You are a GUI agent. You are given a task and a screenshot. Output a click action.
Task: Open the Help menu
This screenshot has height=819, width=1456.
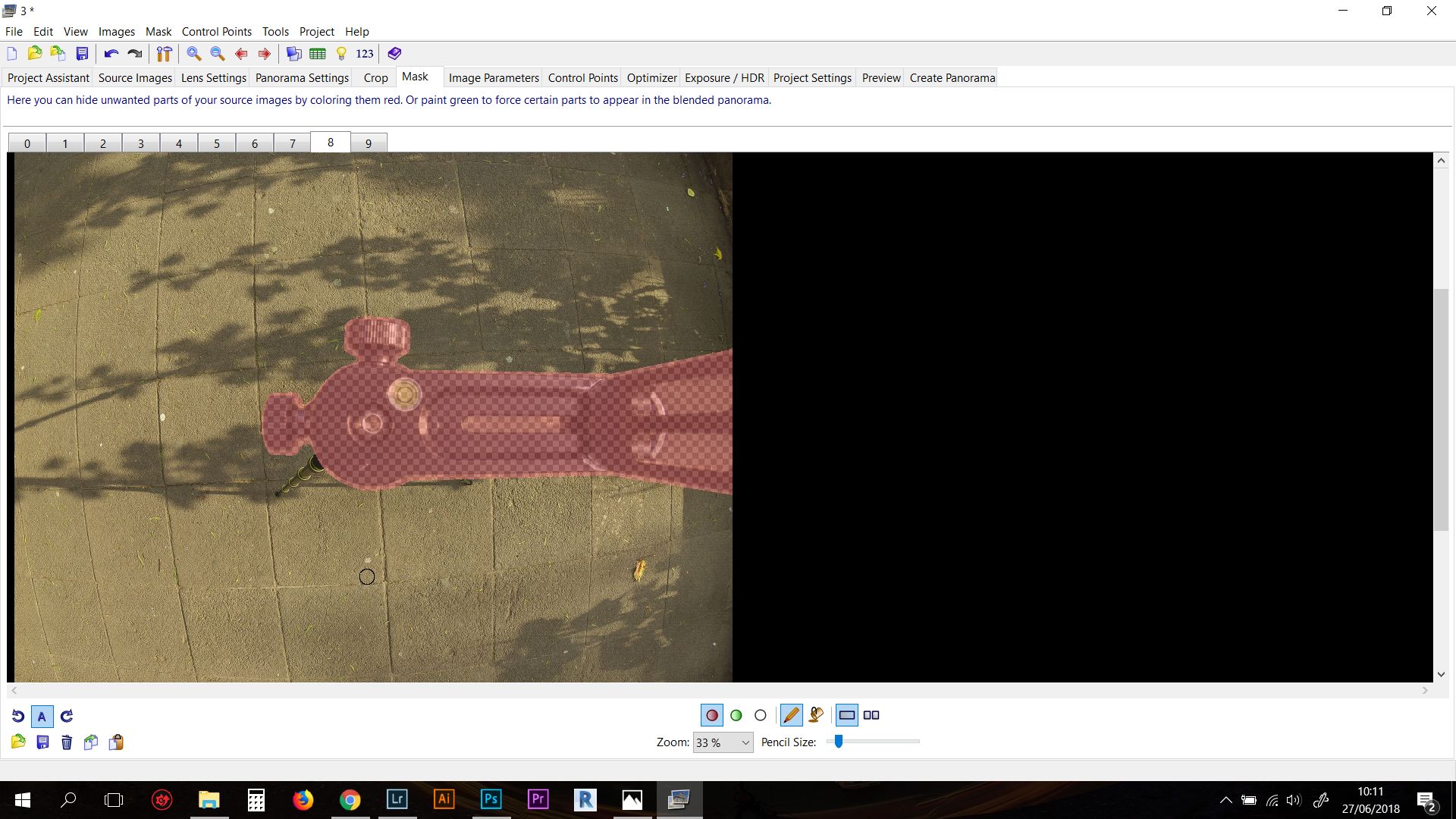pyautogui.click(x=357, y=31)
